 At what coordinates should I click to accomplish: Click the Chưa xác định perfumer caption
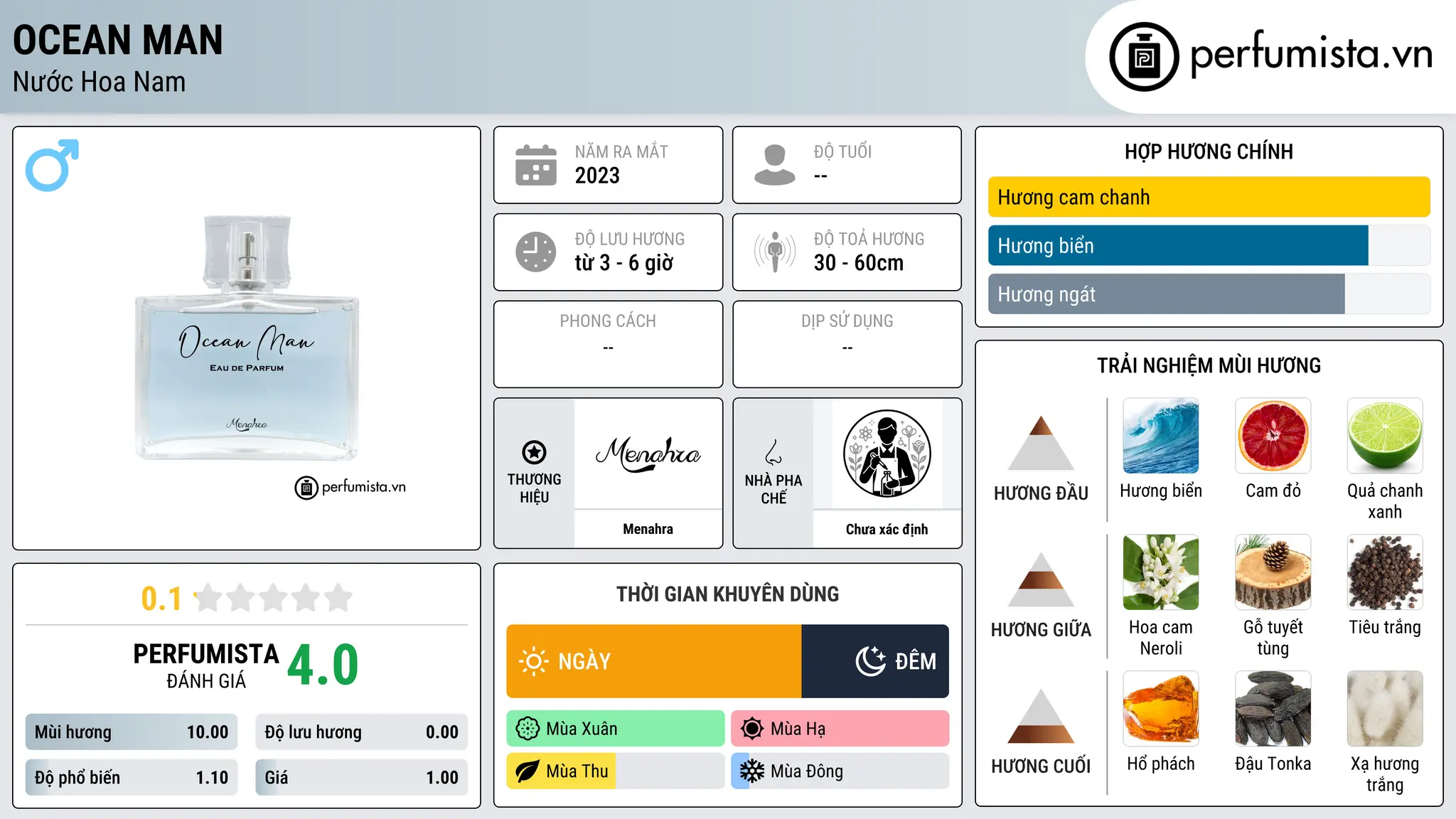pyautogui.click(x=887, y=529)
